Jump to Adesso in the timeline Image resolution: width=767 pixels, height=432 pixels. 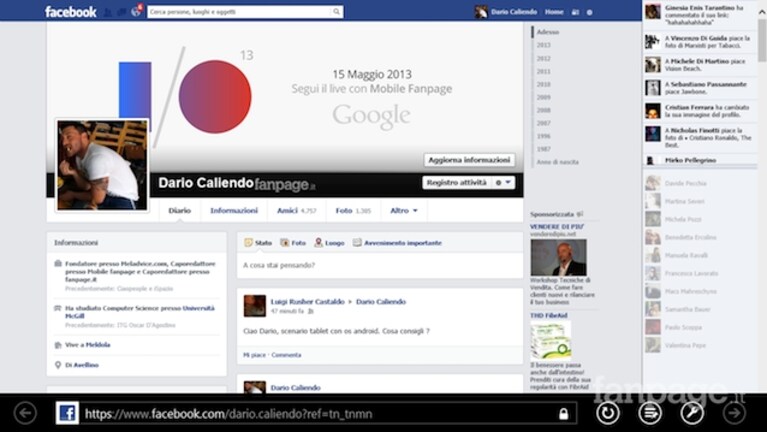point(547,32)
